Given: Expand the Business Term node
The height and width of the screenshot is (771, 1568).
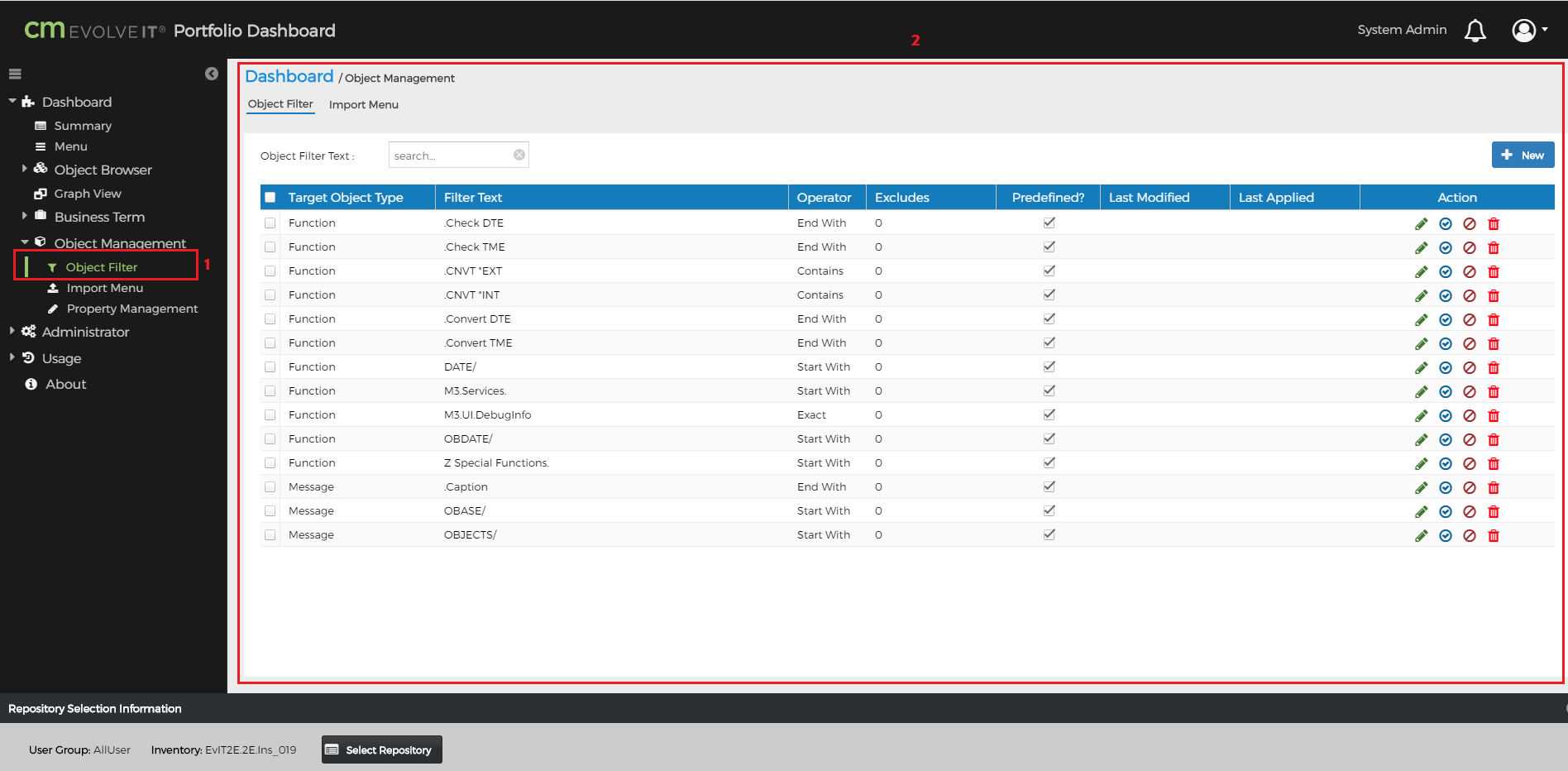Looking at the screenshot, I should 24,215.
